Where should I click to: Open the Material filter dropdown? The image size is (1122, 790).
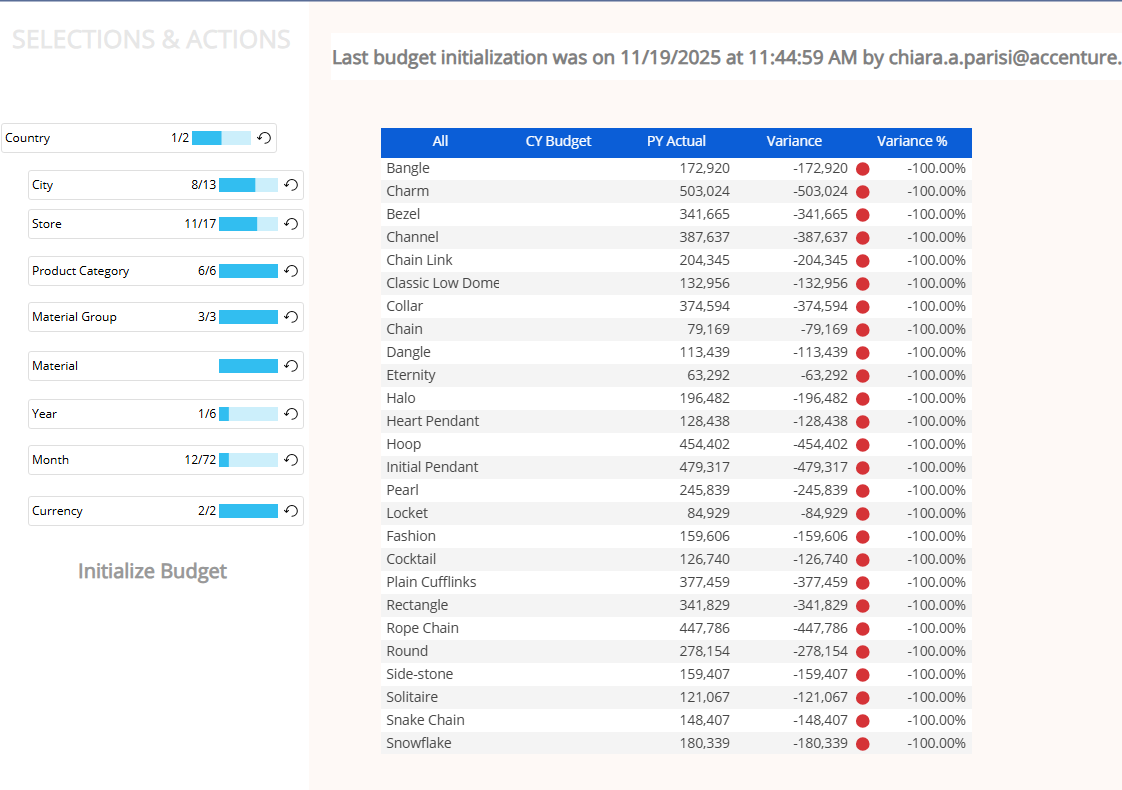(x=166, y=366)
